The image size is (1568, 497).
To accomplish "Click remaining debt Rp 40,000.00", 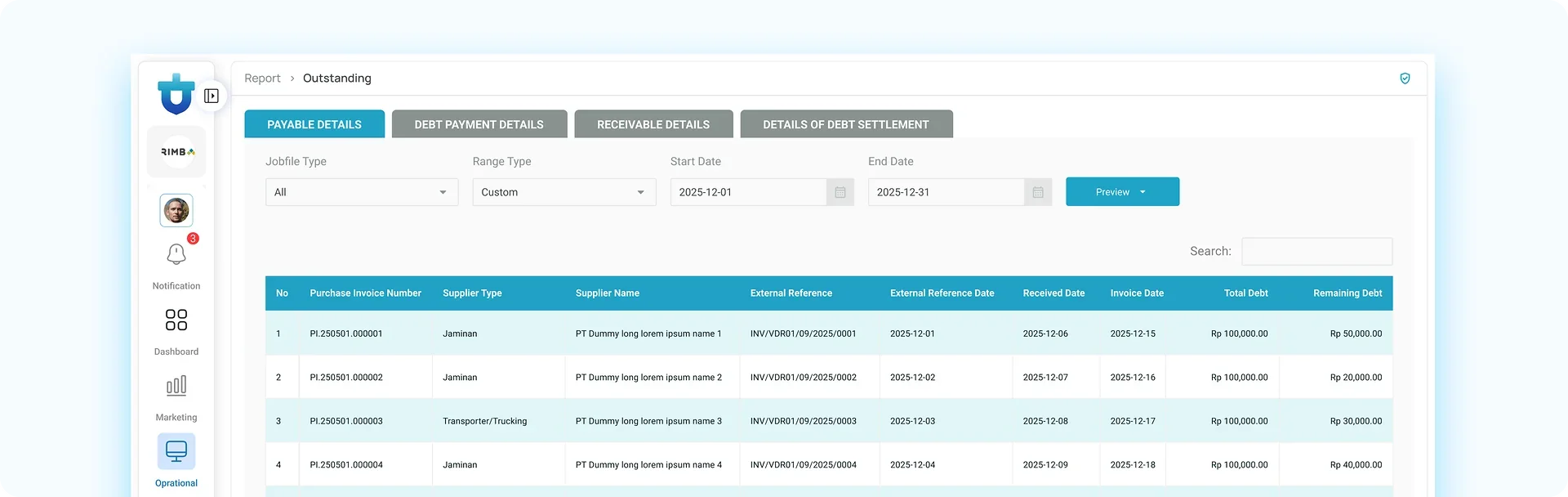I will (1356, 465).
